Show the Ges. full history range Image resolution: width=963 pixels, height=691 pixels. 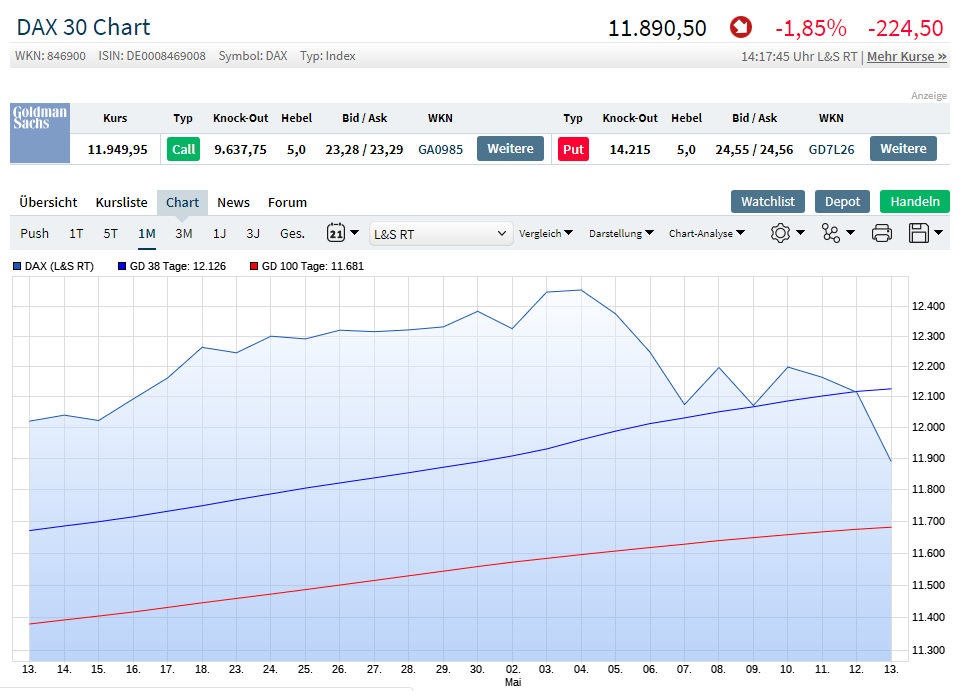pyautogui.click(x=292, y=233)
